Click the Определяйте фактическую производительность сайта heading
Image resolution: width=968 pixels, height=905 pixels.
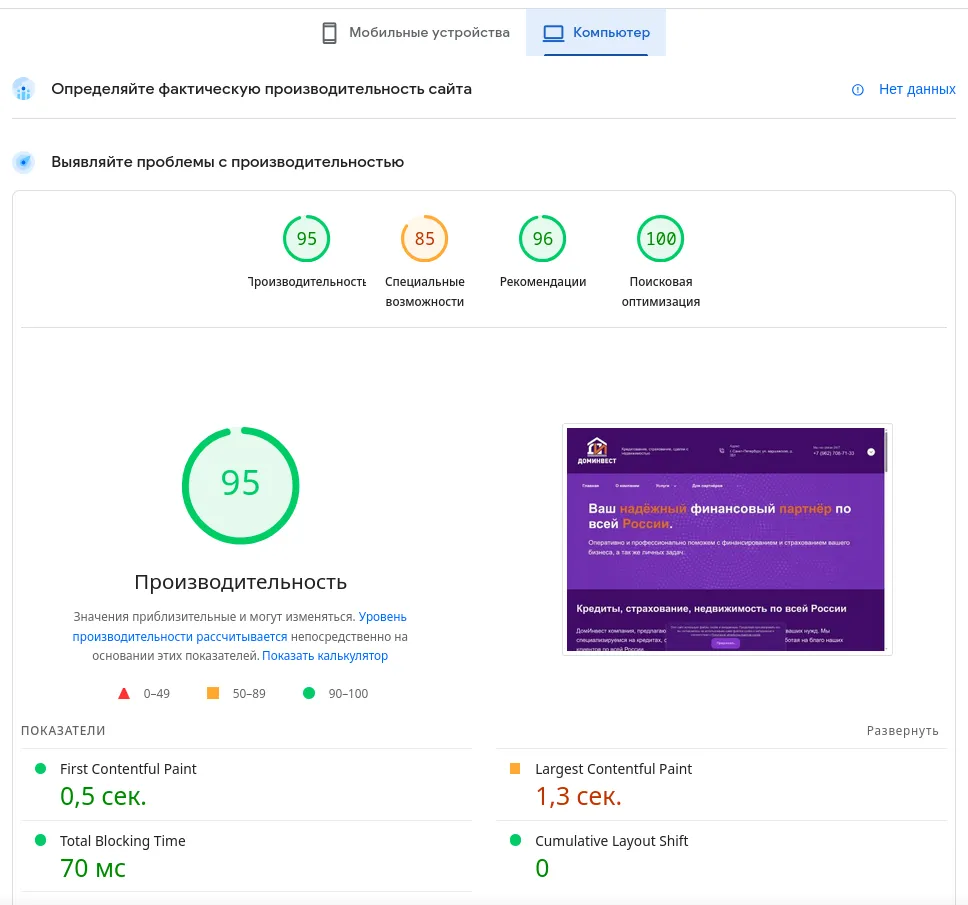pyautogui.click(x=261, y=90)
